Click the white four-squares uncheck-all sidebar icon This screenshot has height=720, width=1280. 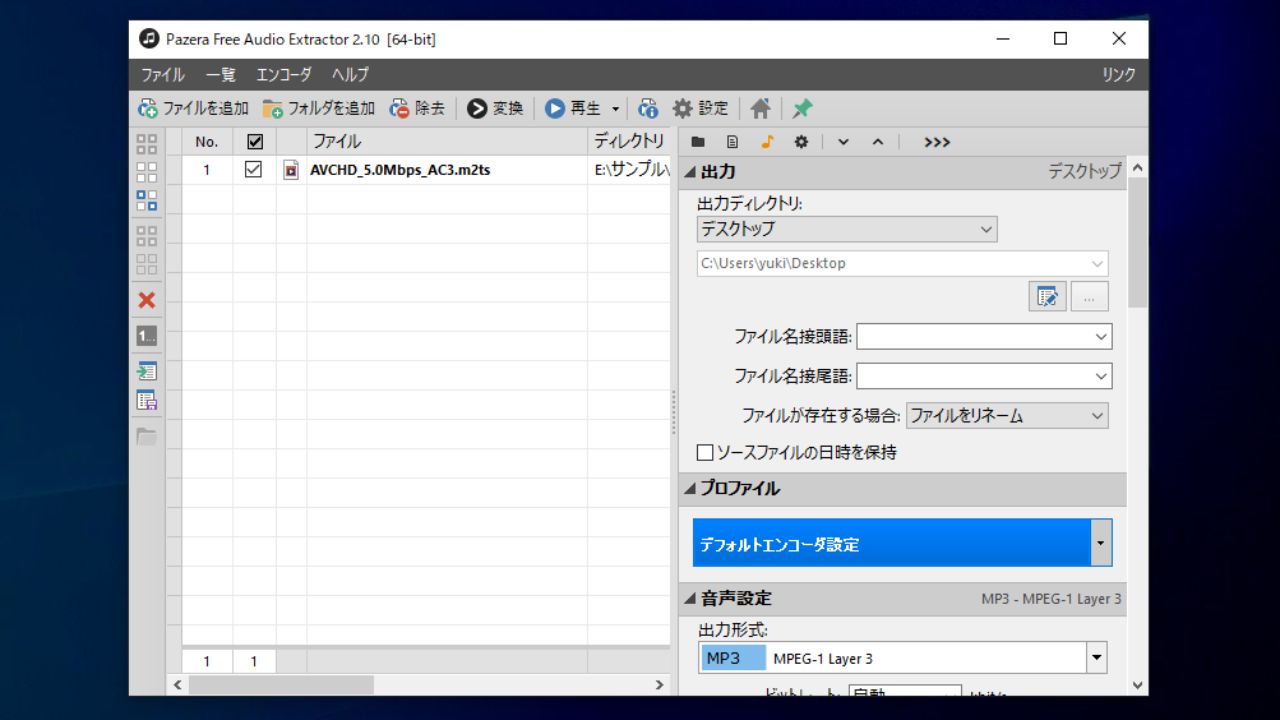(147, 172)
